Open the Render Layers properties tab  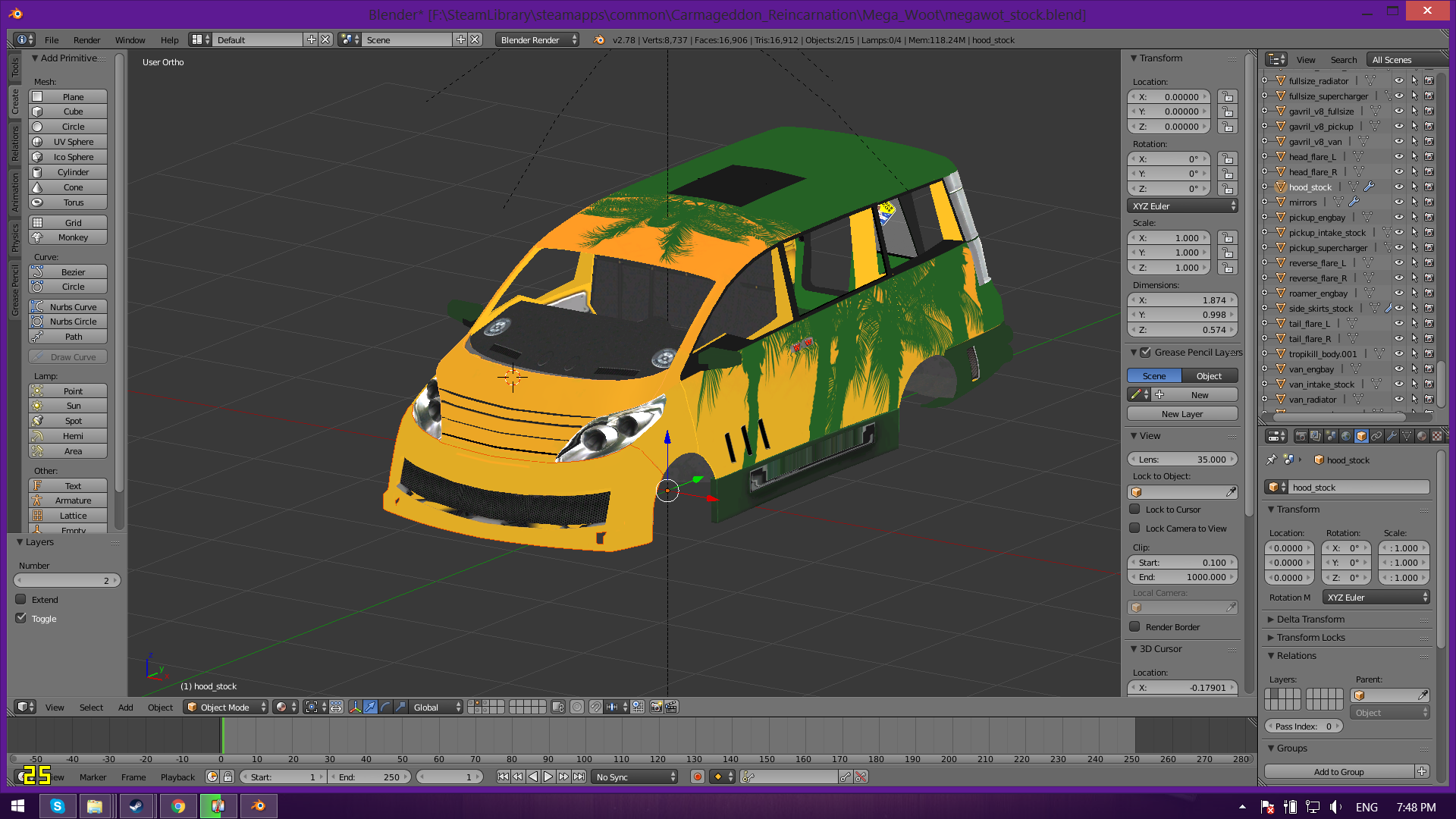[x=1316, y=436]
